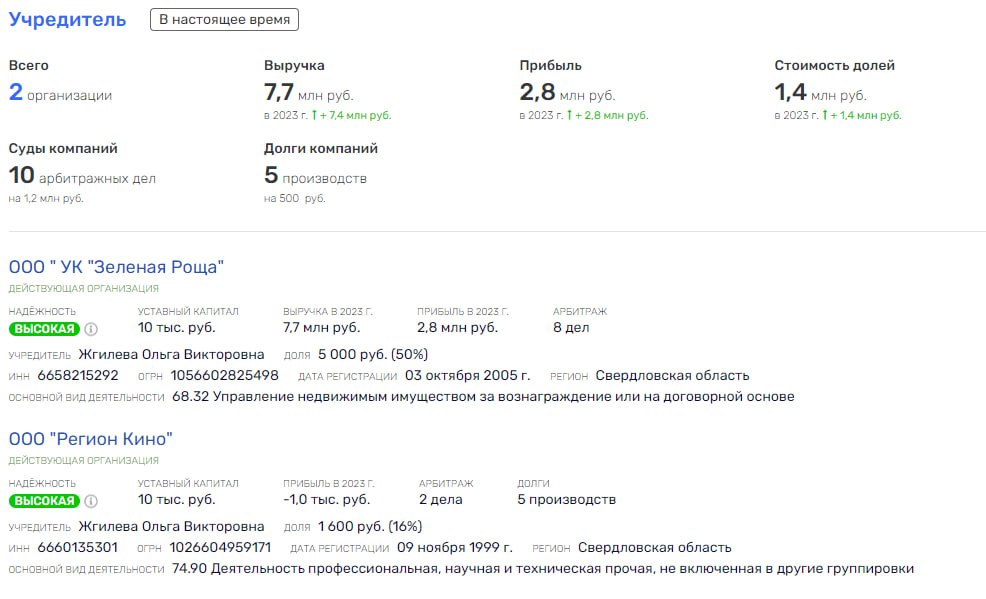Select OGRN value 1026604959171
This screenshot has width=986, height=599.
click(x=220, y=547)
